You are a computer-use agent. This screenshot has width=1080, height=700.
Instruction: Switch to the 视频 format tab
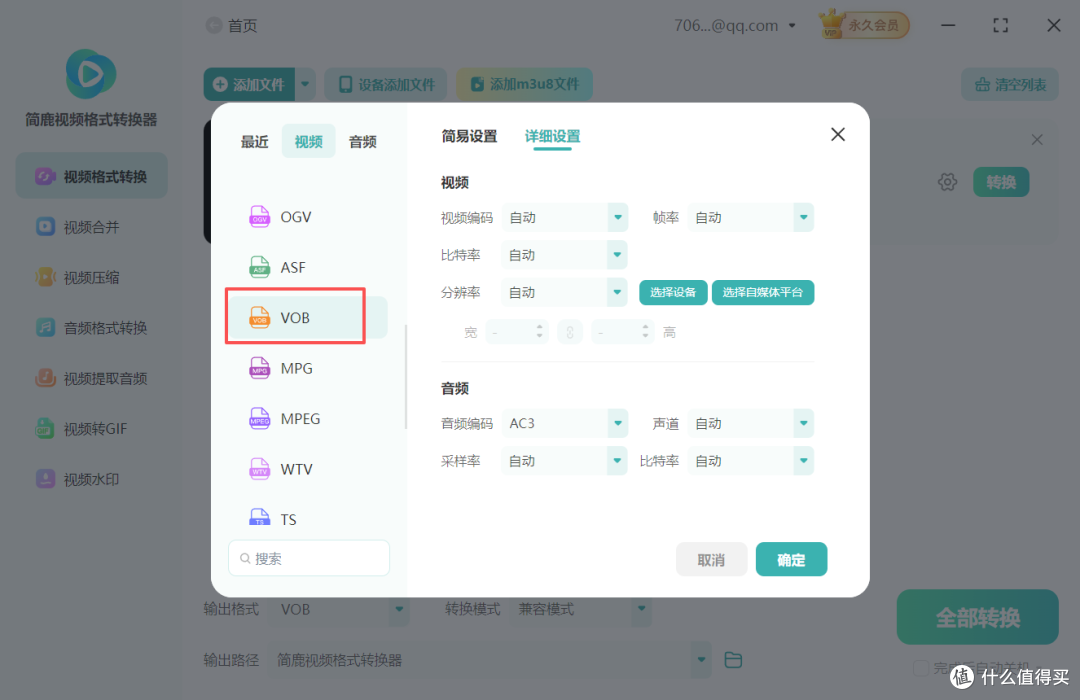pos(309,141)
